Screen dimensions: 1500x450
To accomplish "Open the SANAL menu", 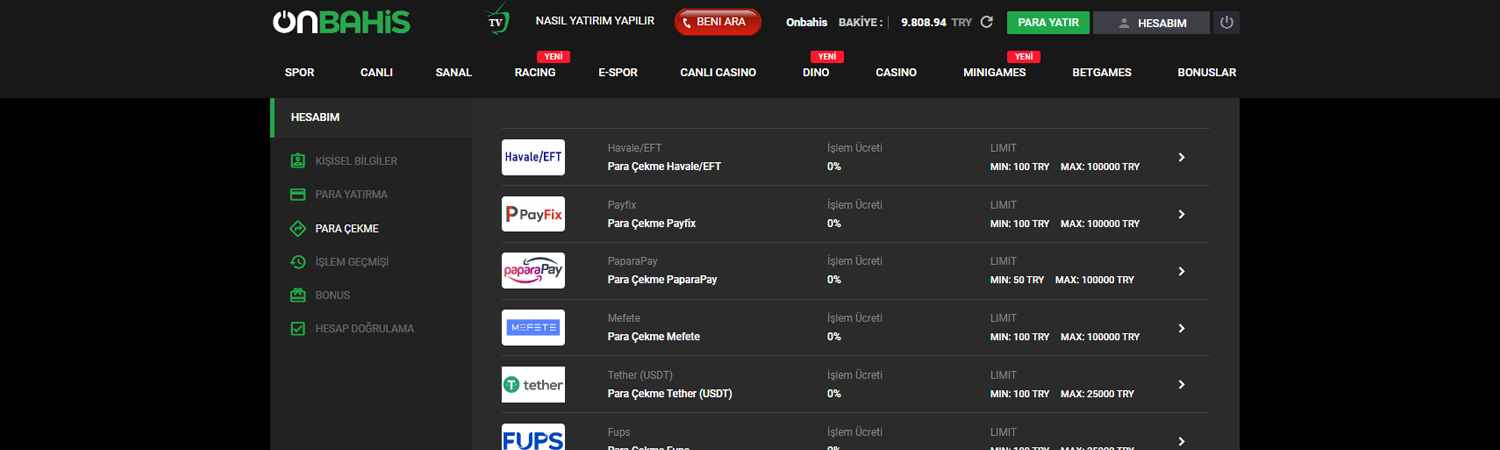I will tap(454, 72).
